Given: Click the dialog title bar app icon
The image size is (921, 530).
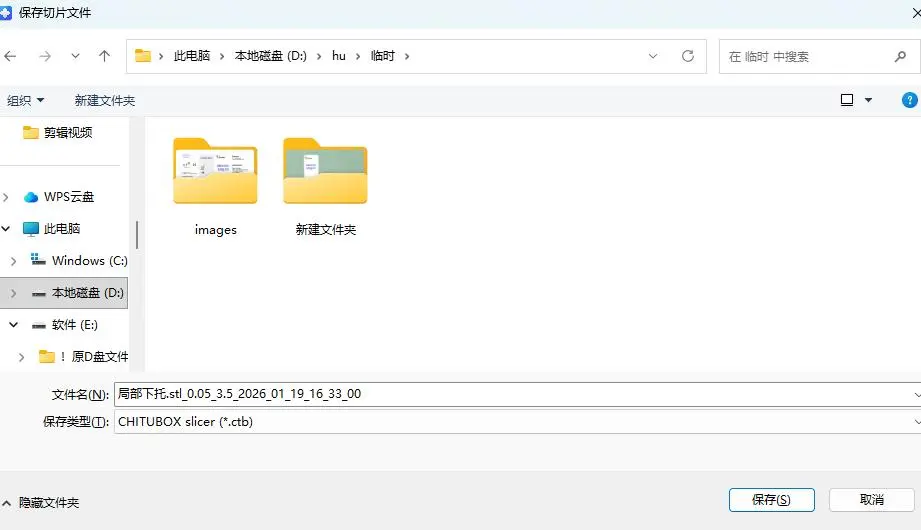Looking at the screenshot, I should click(5, 12).
